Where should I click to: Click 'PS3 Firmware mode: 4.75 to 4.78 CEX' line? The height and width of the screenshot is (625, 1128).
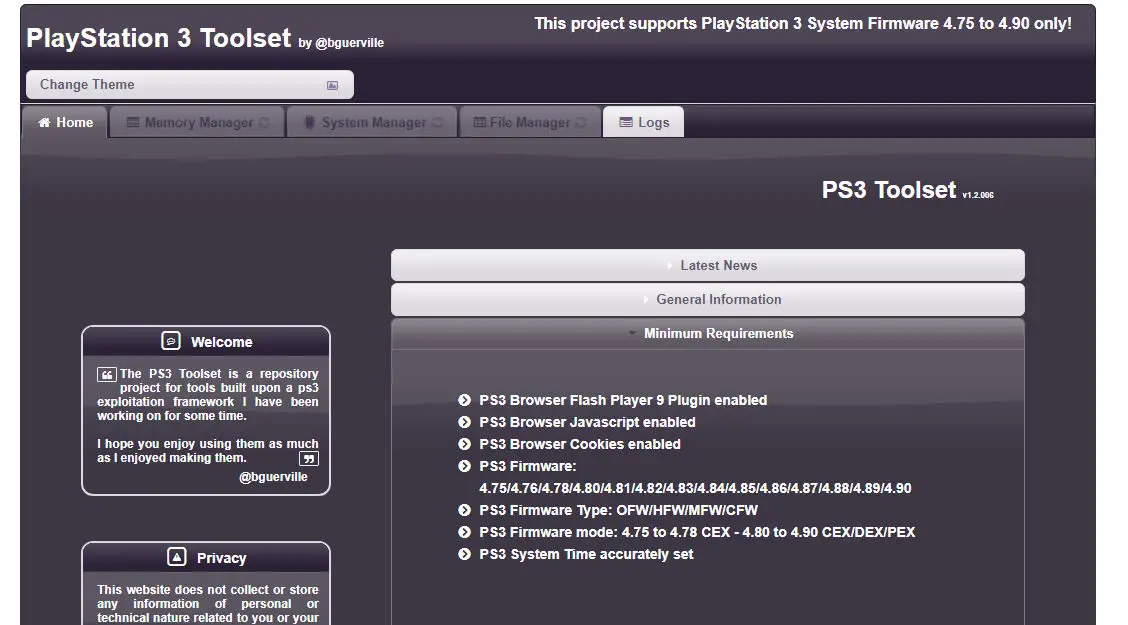tap(697, 532)
